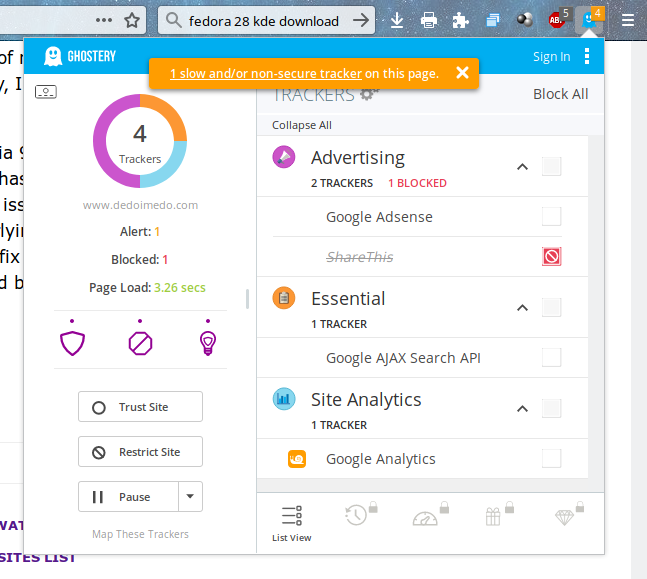
Task: Pause Ghostery with Pause button
Action: point(128,496)
